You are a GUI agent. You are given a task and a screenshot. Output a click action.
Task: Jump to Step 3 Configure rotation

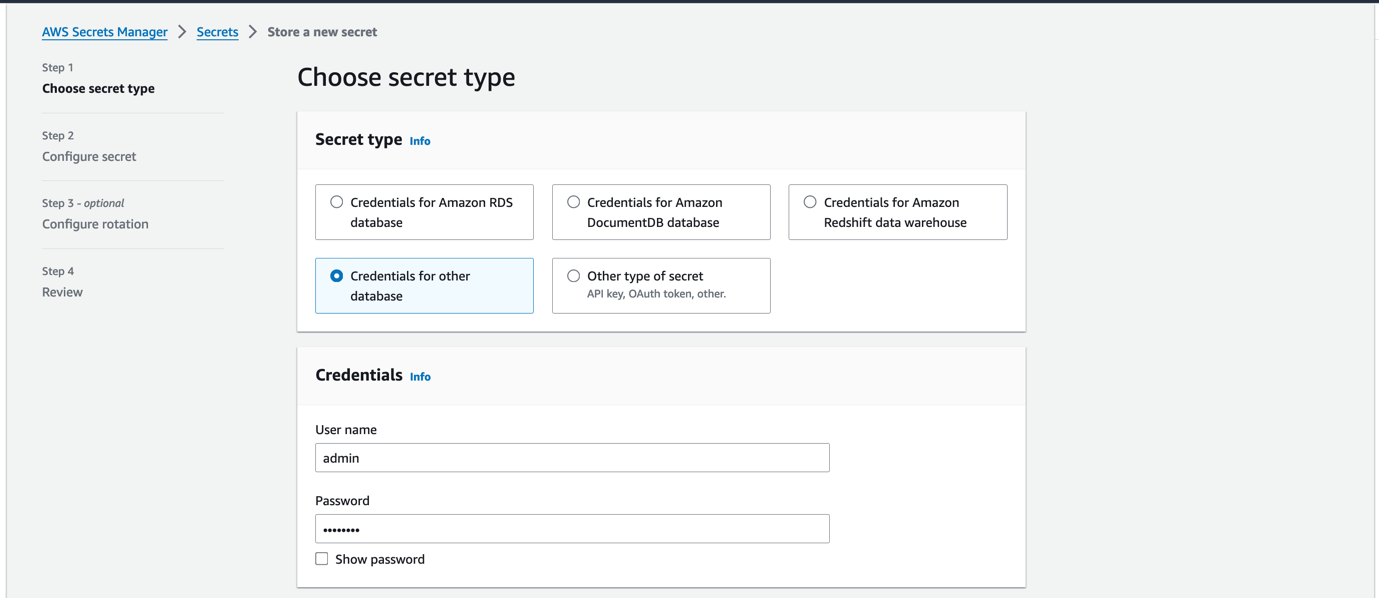point(94,223)
